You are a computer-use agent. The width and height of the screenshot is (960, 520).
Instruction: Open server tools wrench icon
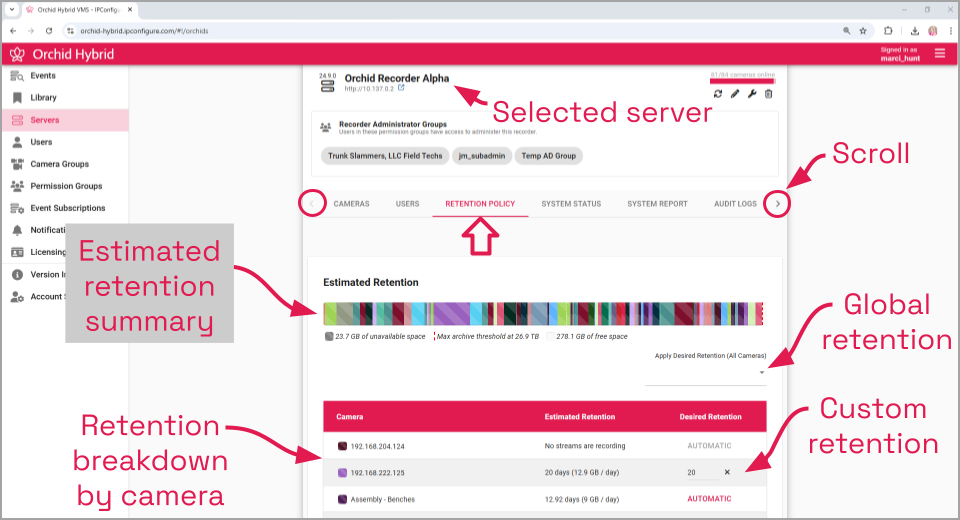tap(752, 94)
